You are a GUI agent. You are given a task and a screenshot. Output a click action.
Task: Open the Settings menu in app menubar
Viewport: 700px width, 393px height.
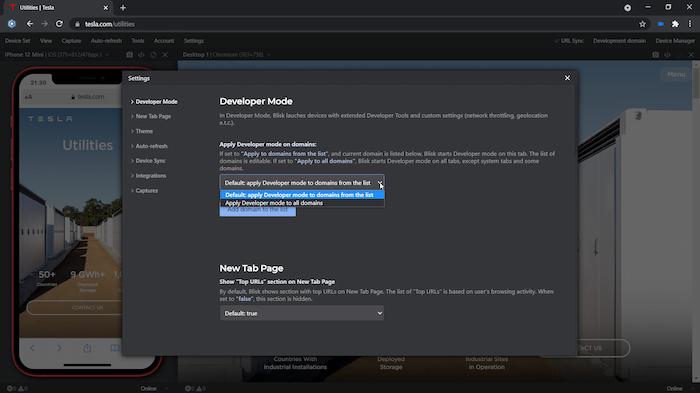click(194, 41)
